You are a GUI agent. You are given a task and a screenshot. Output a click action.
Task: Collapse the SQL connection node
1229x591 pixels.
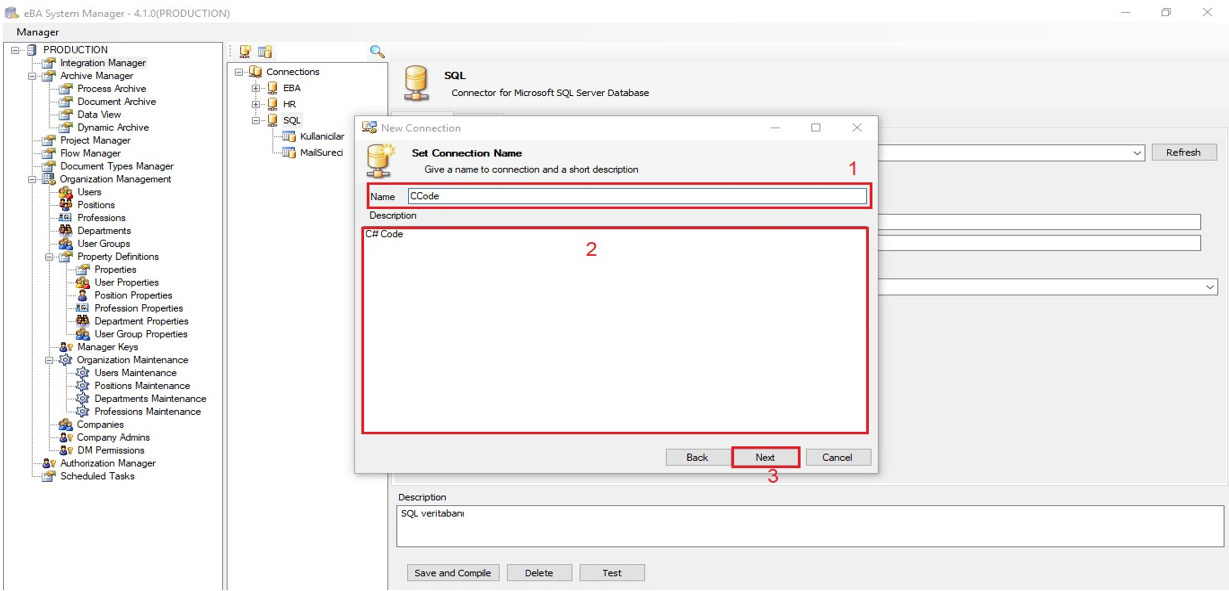click(x=256, y=120)
